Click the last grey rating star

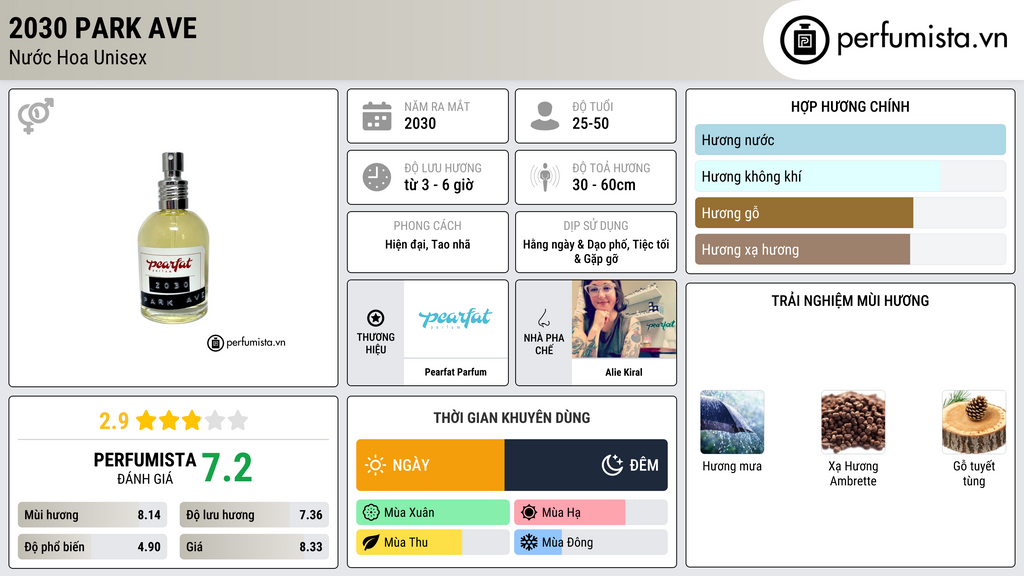click(x=238, y=420)
